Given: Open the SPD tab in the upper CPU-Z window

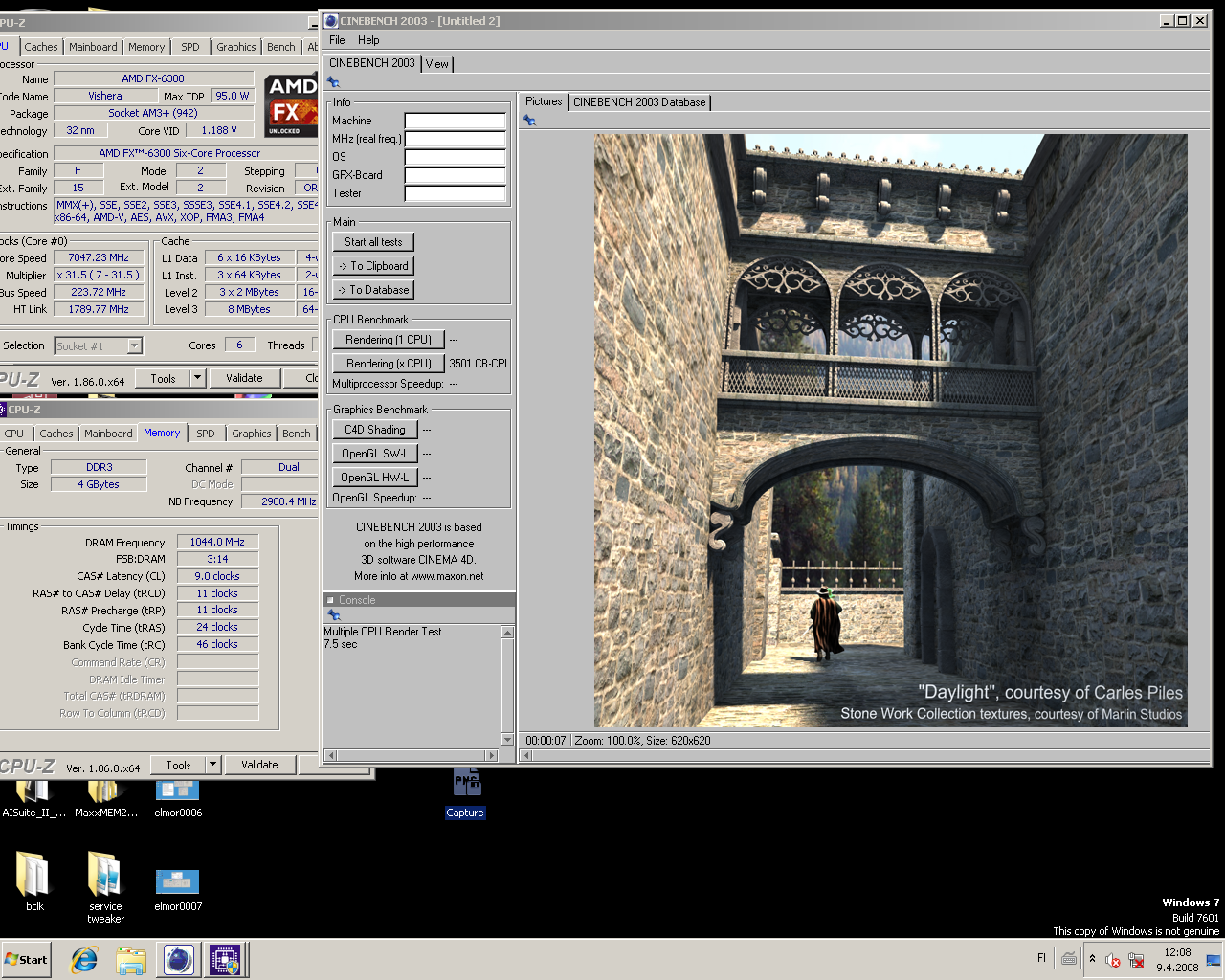Looking at the screenshot, I should (190, 47).
